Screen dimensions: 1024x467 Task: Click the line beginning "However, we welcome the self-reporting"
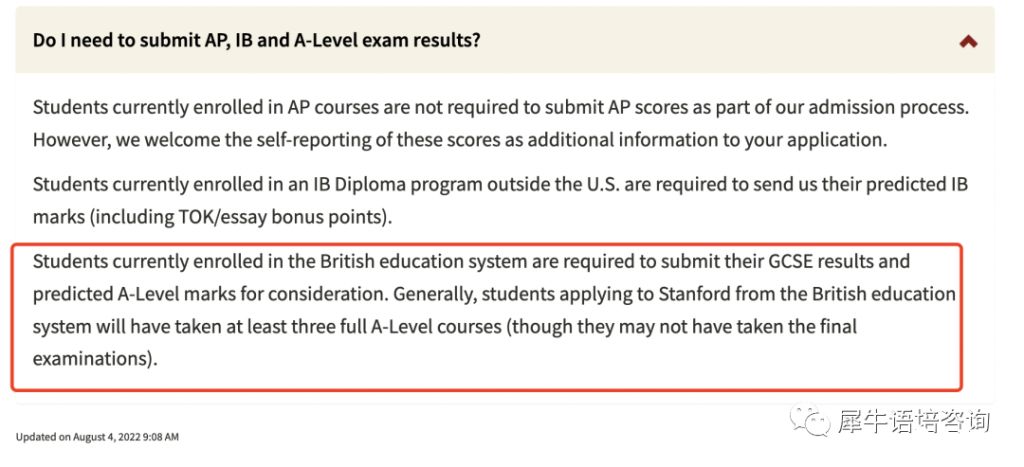[460, 140]
